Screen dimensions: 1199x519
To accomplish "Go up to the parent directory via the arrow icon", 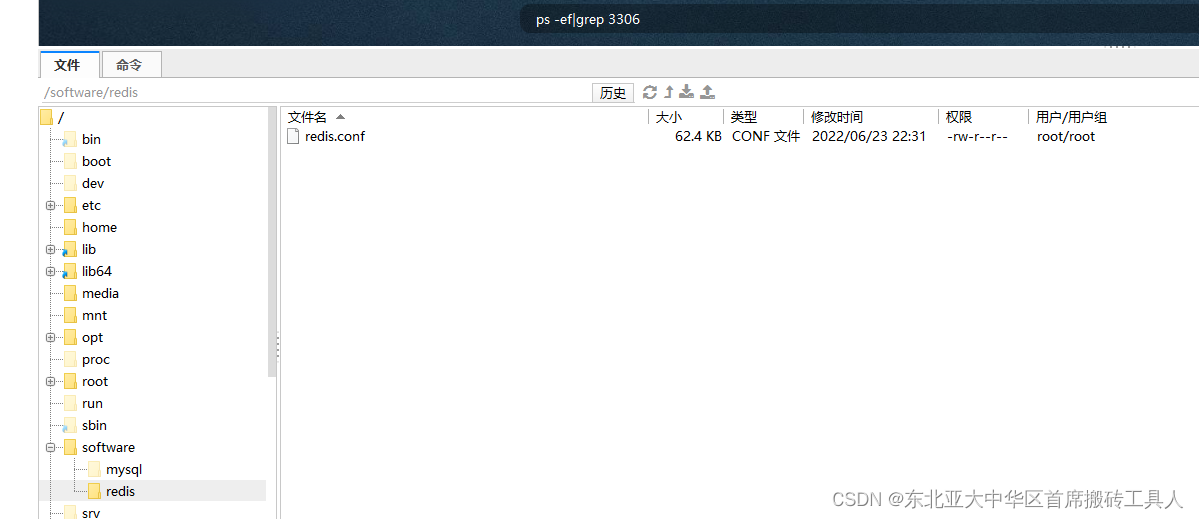I will [668, 92].
